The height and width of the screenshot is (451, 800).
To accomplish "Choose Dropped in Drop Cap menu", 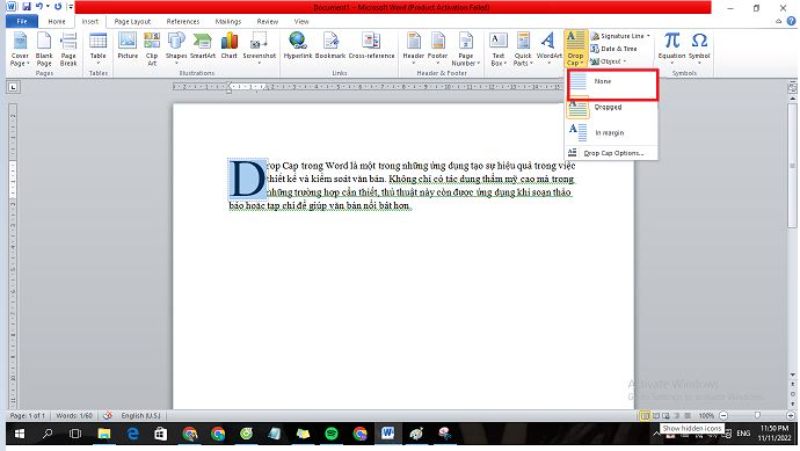I will pos(611,107).
